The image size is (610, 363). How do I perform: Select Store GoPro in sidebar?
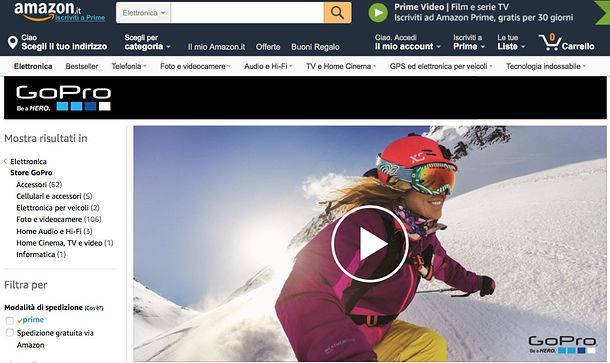click(31, 173)
